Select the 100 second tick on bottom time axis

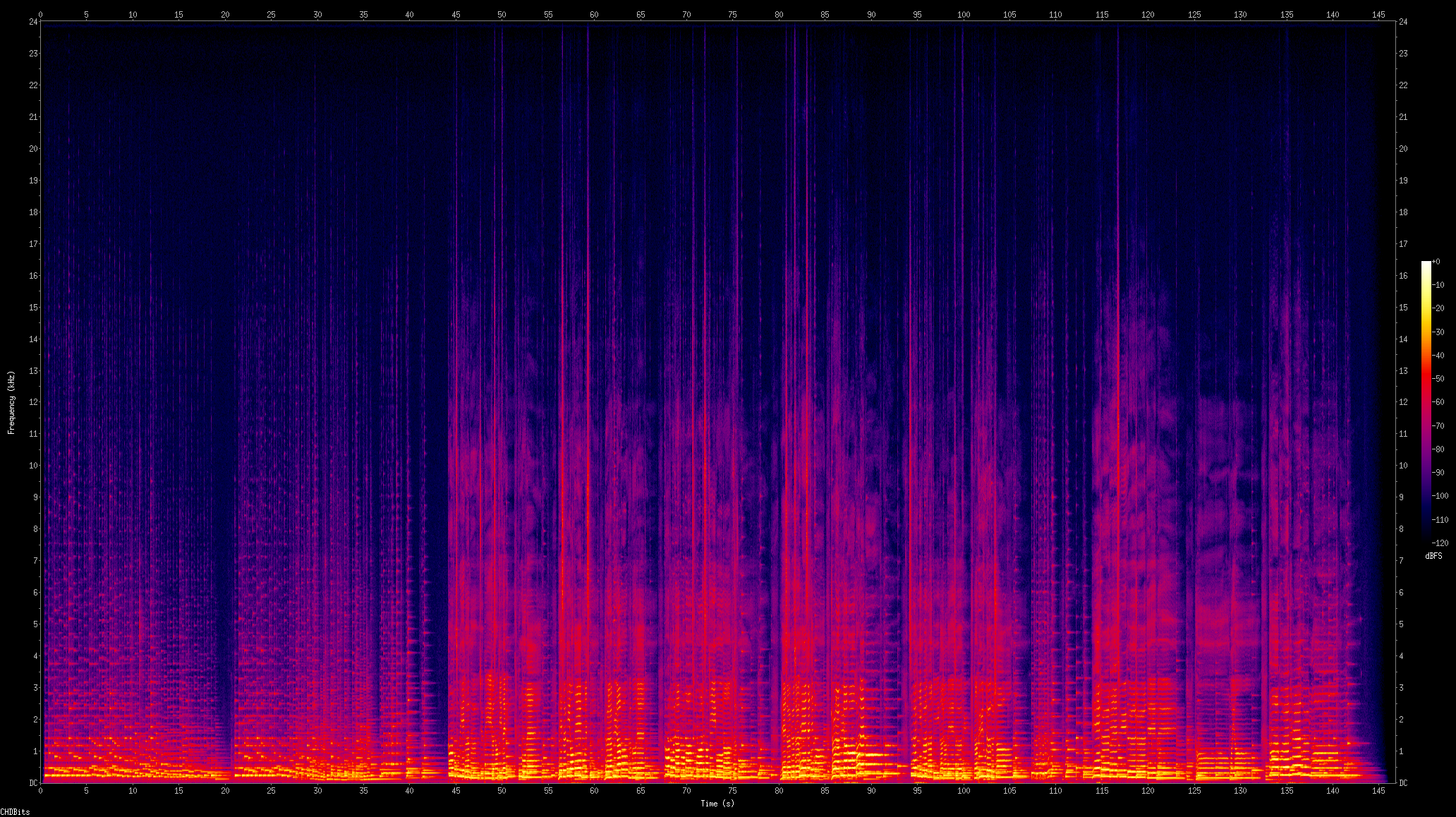point(963,791)
